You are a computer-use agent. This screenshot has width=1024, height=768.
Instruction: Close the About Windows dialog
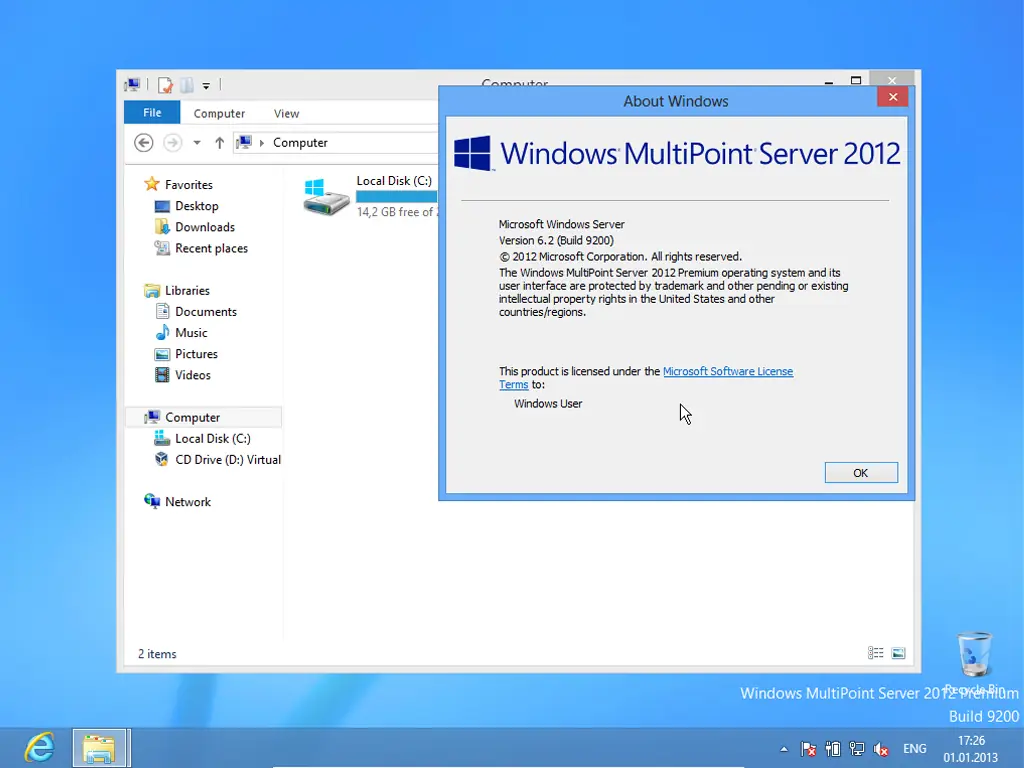click(893, 97)
